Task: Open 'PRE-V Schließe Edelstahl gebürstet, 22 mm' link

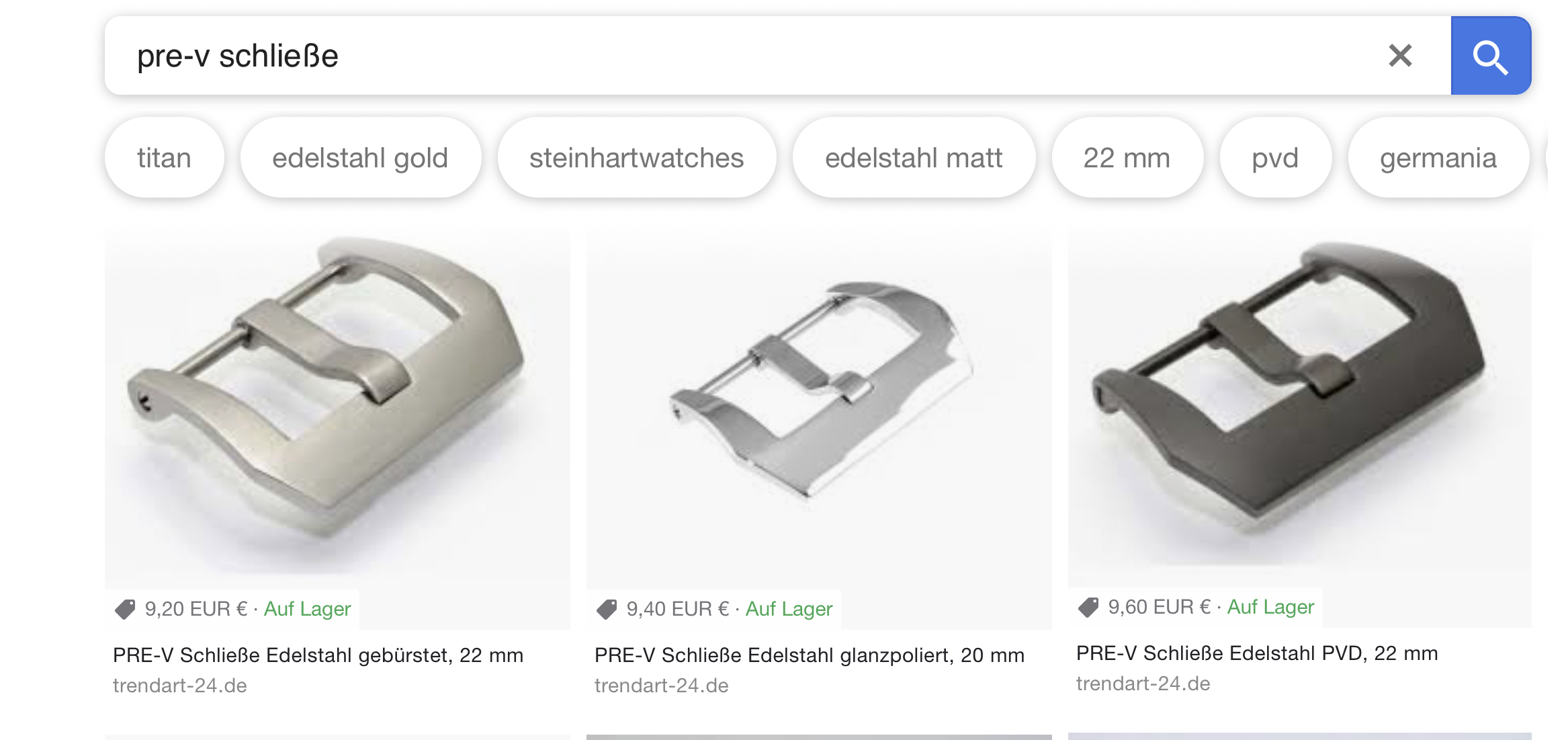Action: pyautogui.click(x=318, y=655)
